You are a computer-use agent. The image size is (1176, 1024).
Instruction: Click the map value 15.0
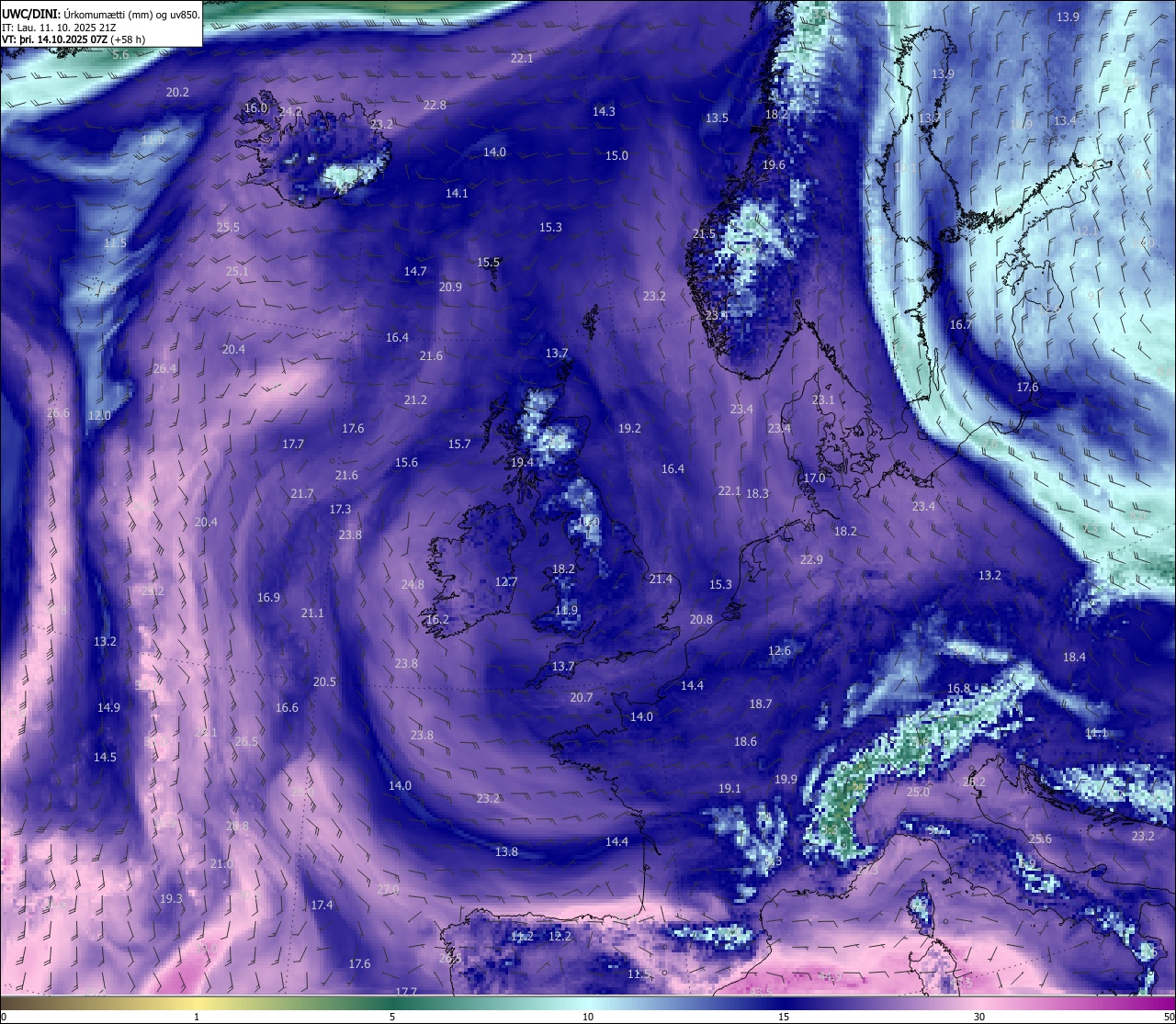(616, 156)
